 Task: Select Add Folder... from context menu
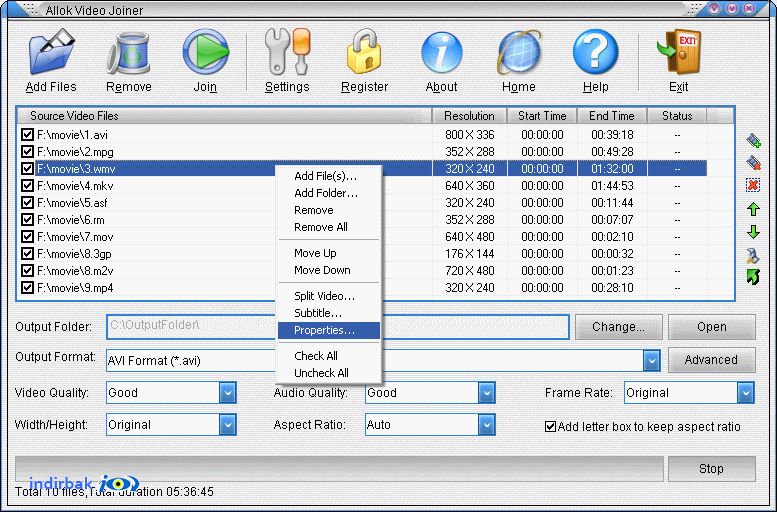329,193
